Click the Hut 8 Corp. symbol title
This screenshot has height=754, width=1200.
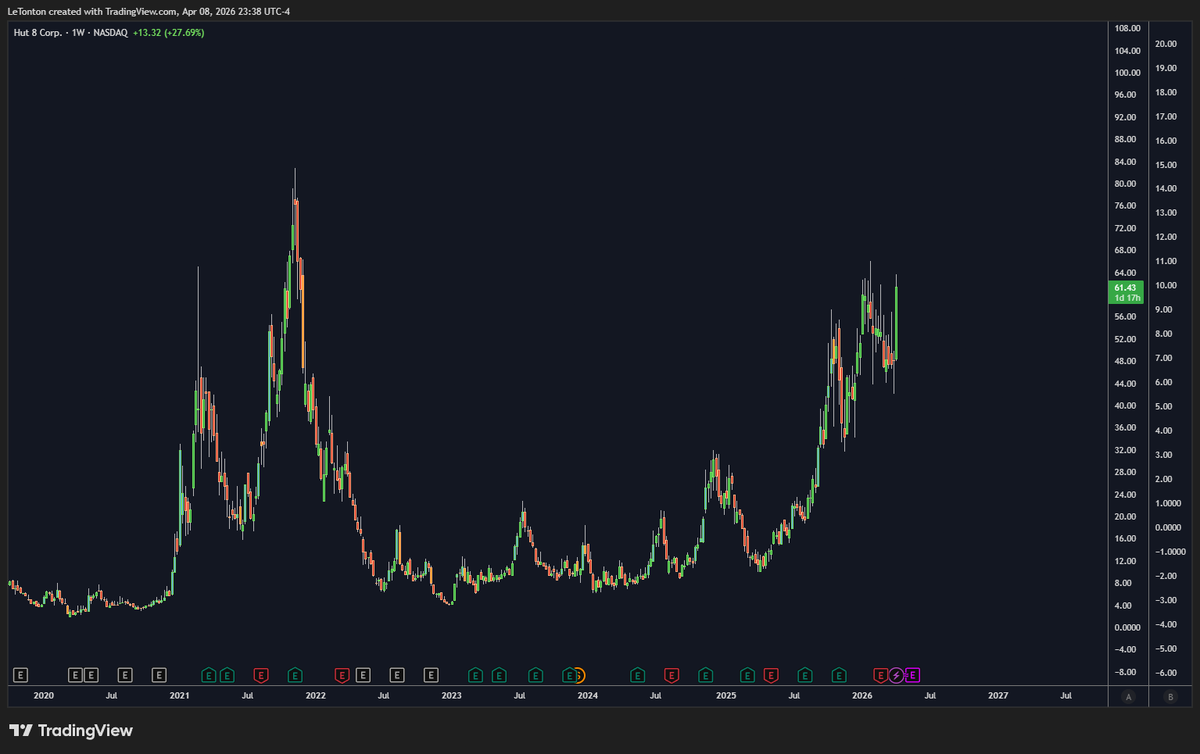pyautogui.click(x=40, y=32)
